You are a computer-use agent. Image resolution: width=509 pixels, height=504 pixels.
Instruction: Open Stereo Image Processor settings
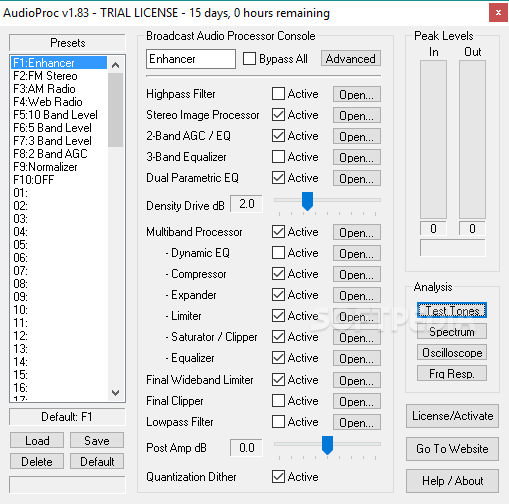(357, 116)
